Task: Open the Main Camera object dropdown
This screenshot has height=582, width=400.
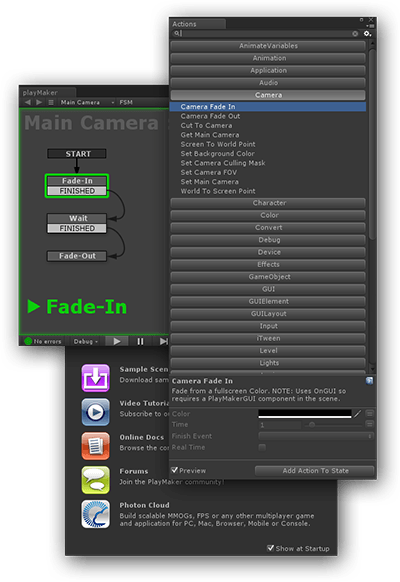Action: click(x=87, y=102)
